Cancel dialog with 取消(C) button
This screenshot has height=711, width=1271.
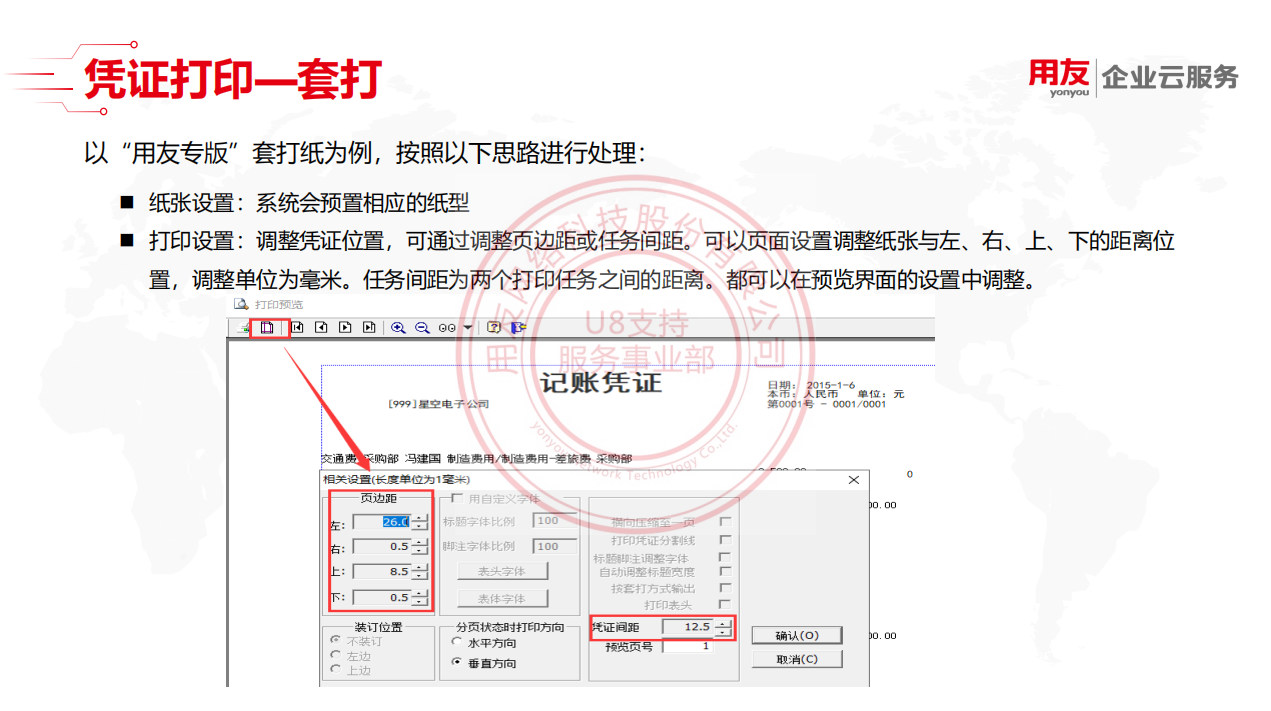[796, 659]
